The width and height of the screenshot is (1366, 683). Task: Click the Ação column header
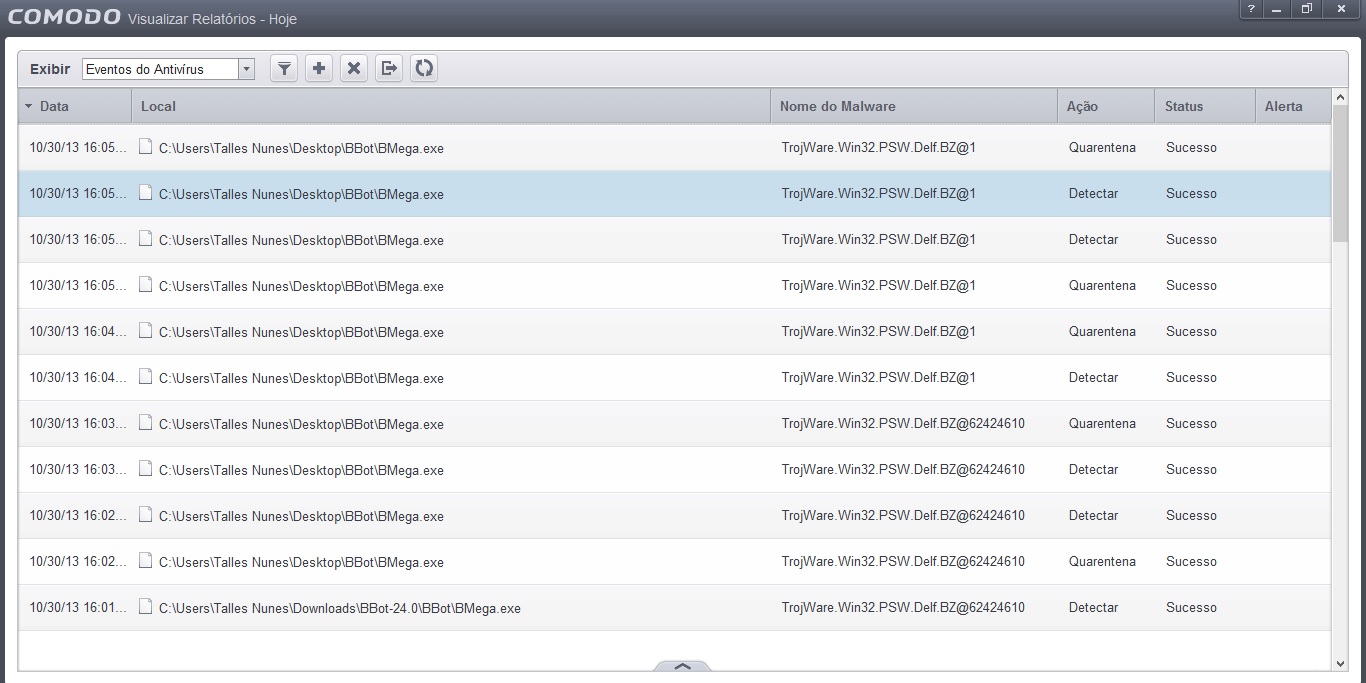pos(1105,106)
